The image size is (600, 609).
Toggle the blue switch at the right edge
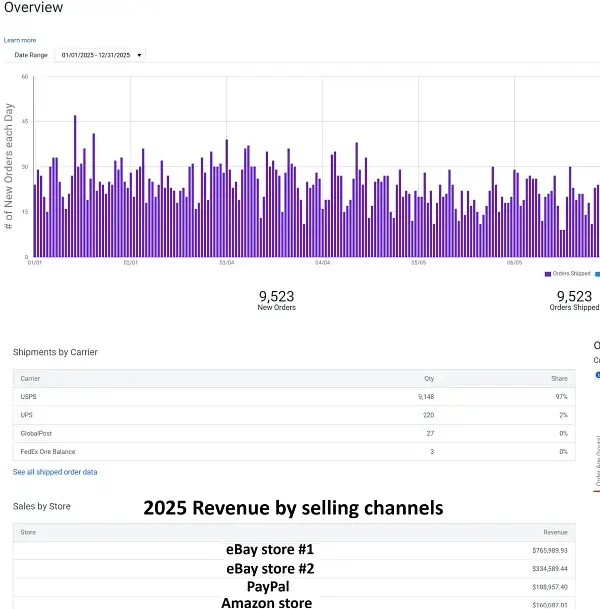pos(597,375)
